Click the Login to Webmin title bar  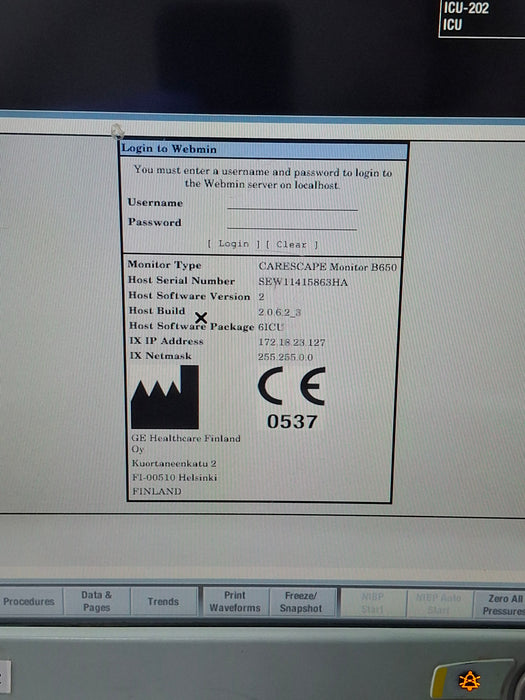click(x=264, y=149)
